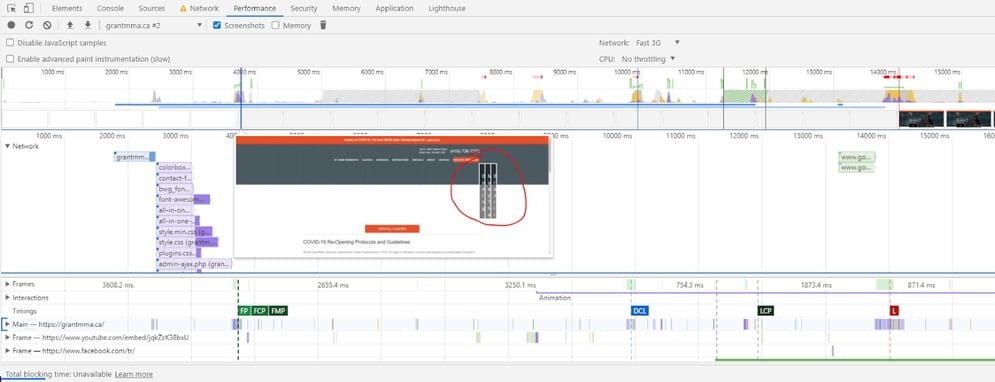Click the save profile download icon
The image size is (995, 382).
[x=88, y=25]
